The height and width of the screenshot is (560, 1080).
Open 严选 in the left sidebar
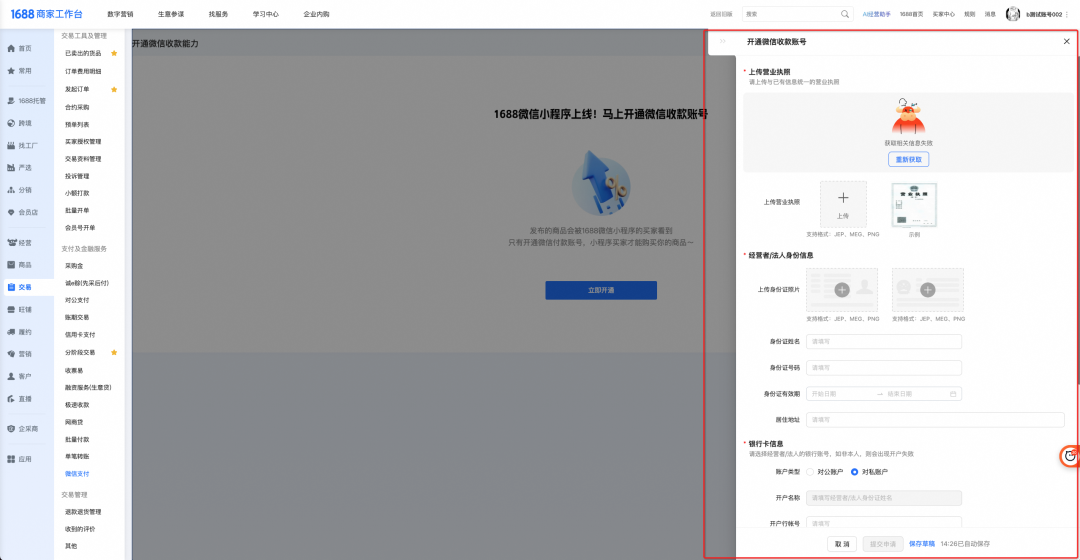tap(20, 167)
